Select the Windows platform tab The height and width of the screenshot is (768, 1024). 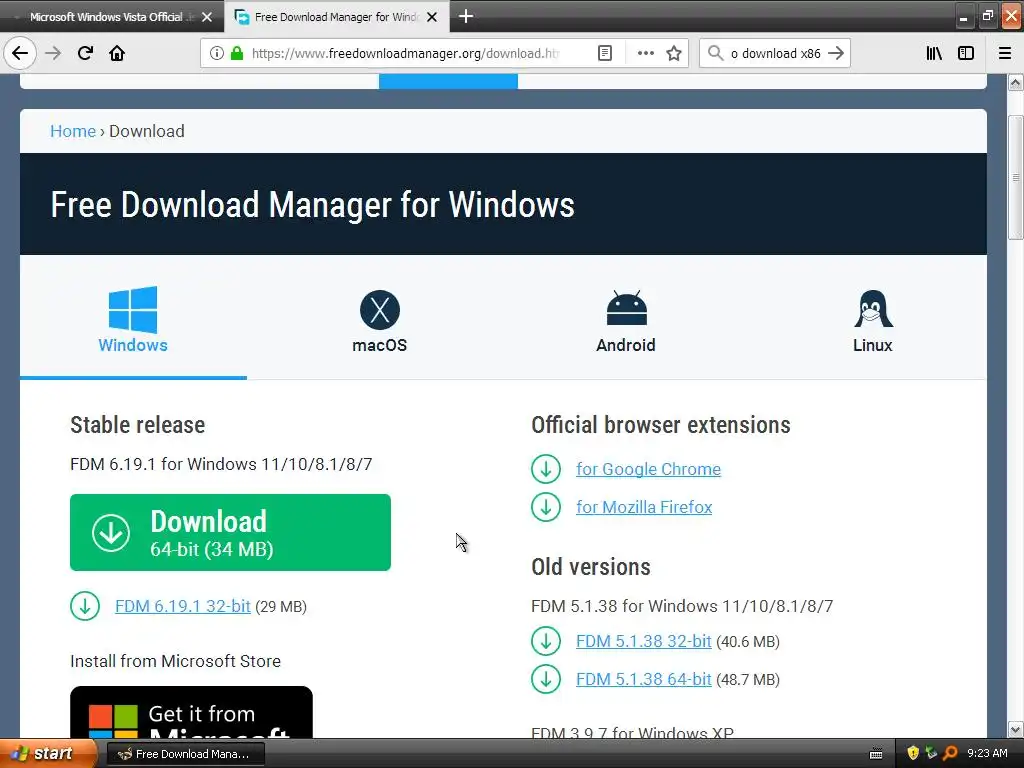click(133, 319)
